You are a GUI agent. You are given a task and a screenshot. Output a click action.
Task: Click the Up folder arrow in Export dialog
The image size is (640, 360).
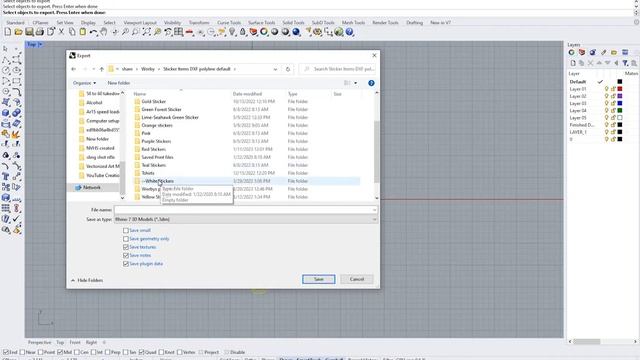(x=102, y=69)
